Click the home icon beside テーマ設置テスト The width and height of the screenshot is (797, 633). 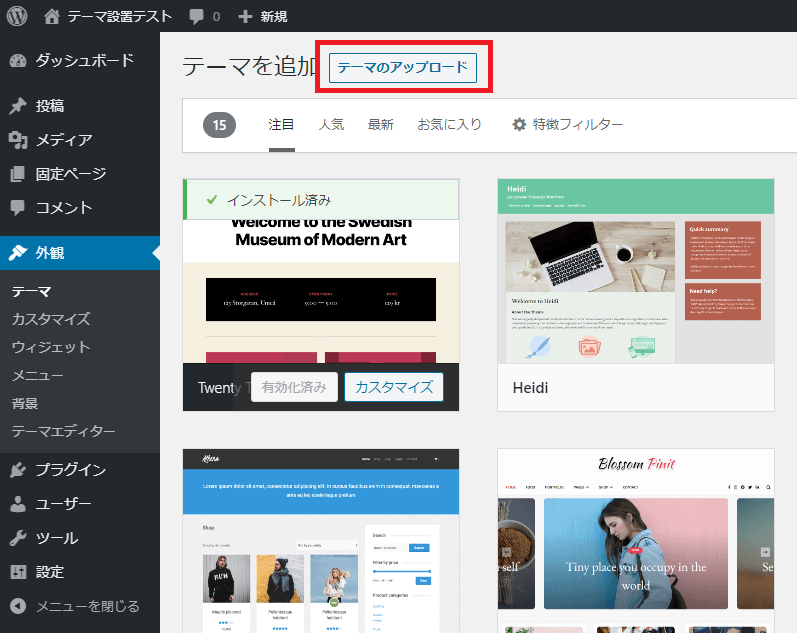coord(52,17)
